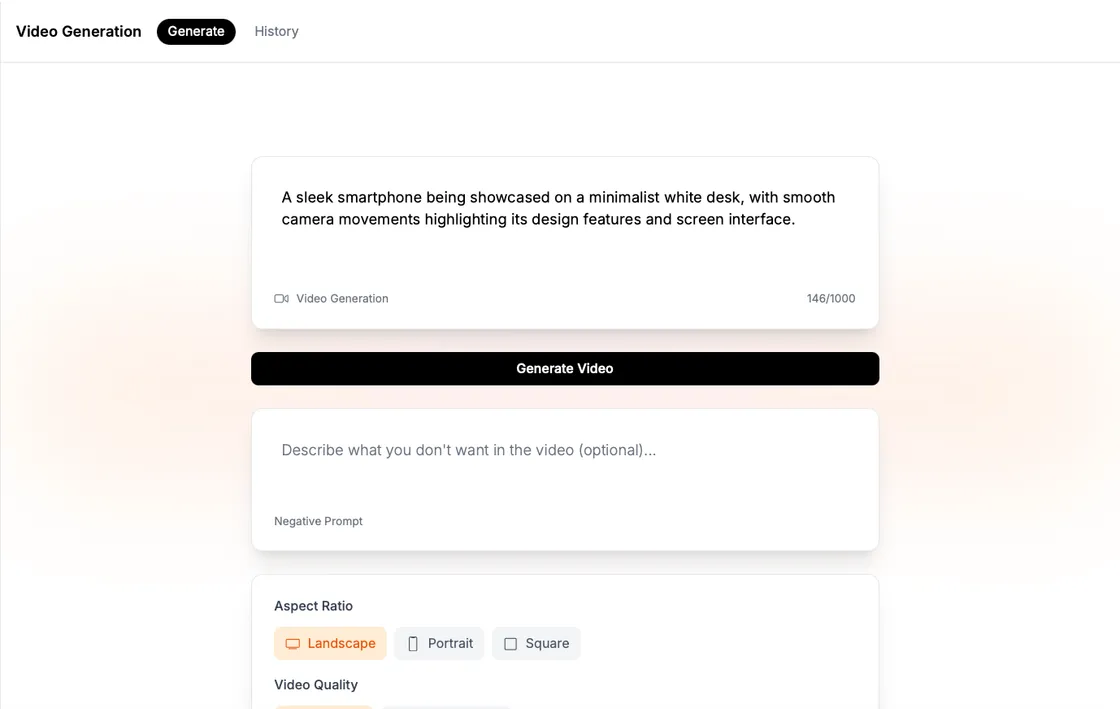Click the Video Generation label under the prompt
The height and width of the screenshot is (709, 1120).
coord(341,298)
